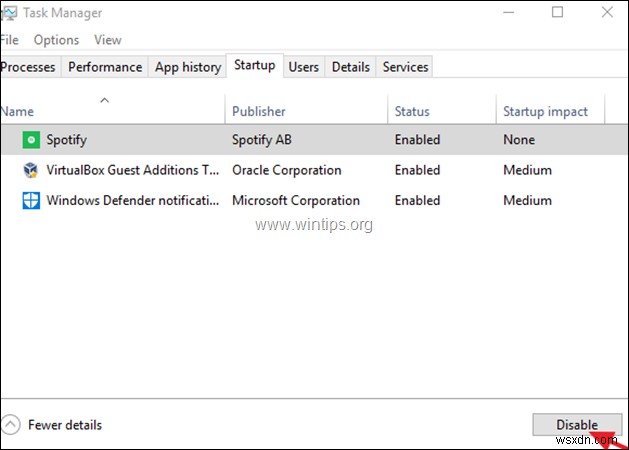Click Enabled status in the Windows Defender row
This screenshot has height=450, width=629.
(x=418, y=201)
